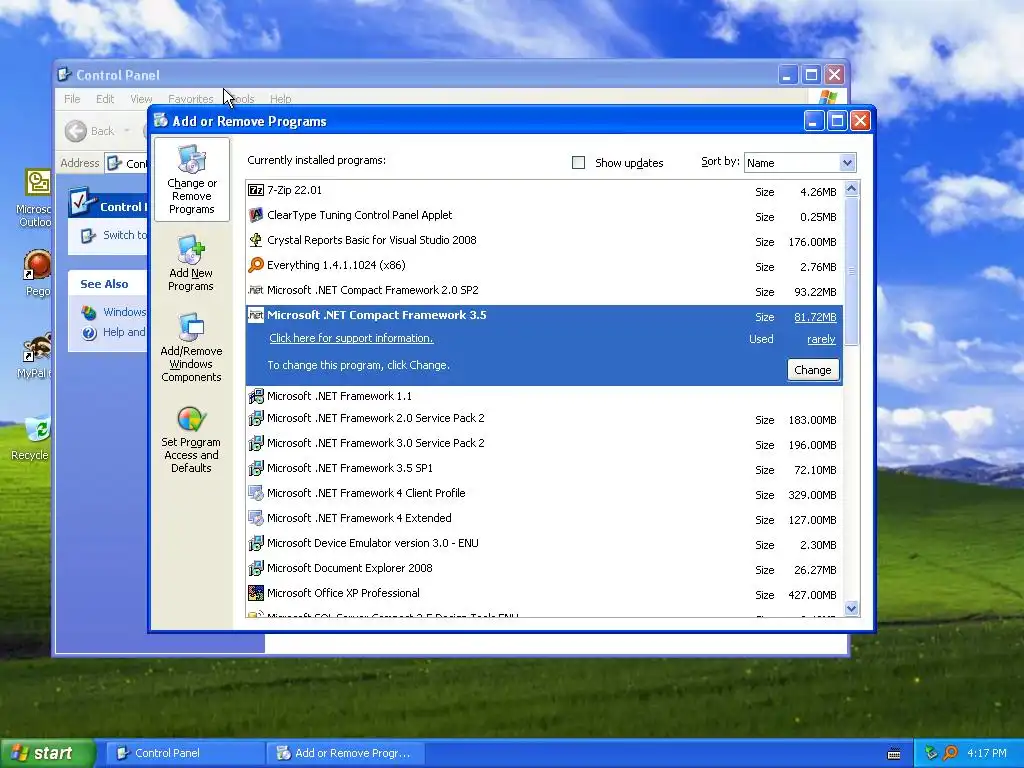Click the Microsoft Outlook desktop icon

click(x=38, y=183)
